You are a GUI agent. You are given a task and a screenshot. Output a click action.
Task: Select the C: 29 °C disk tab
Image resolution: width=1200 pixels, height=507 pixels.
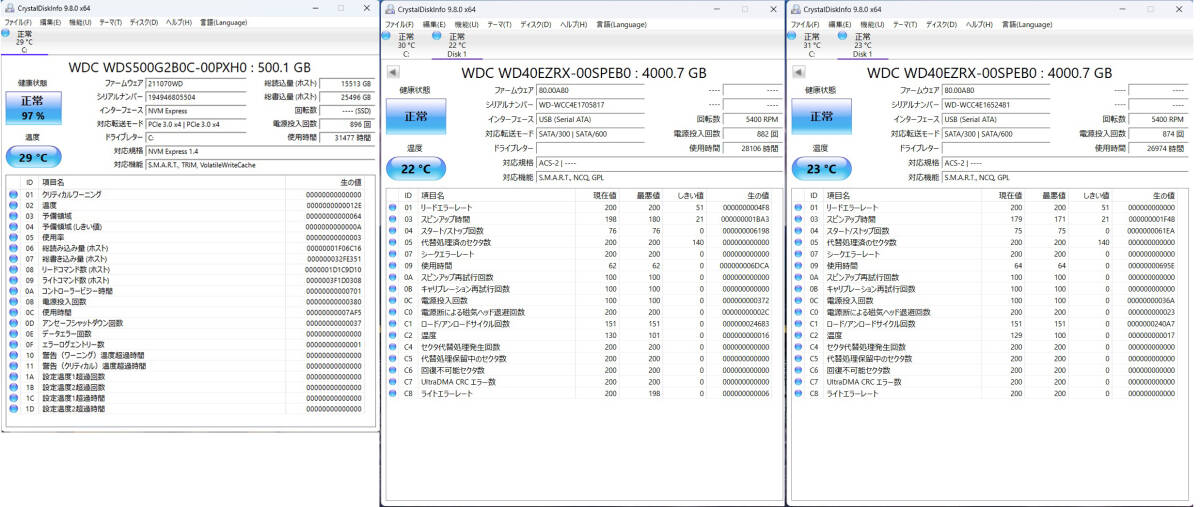22,41
